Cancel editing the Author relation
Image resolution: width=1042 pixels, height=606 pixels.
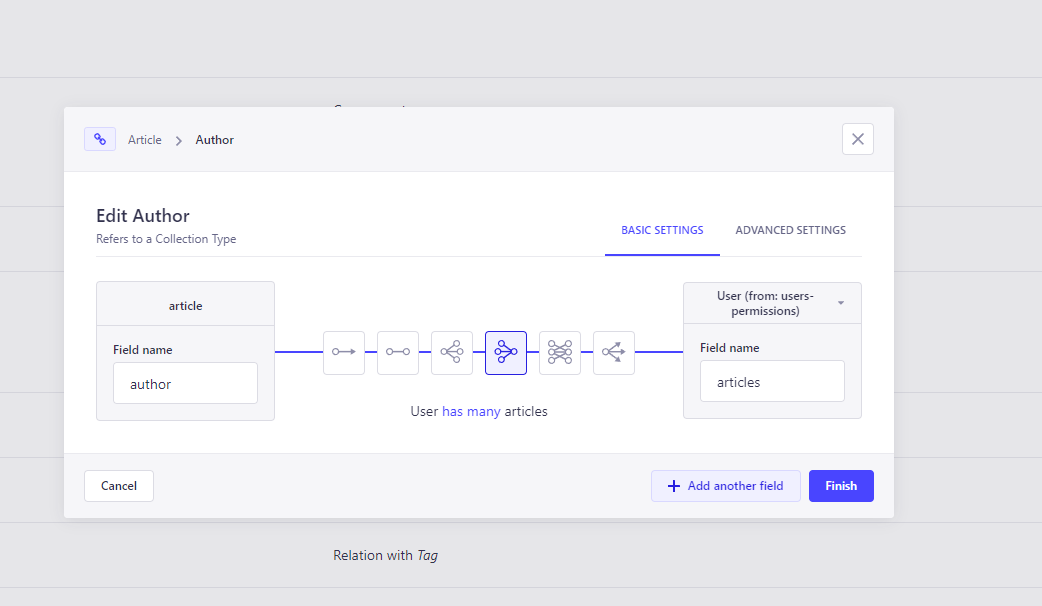(x=118, y=486)
